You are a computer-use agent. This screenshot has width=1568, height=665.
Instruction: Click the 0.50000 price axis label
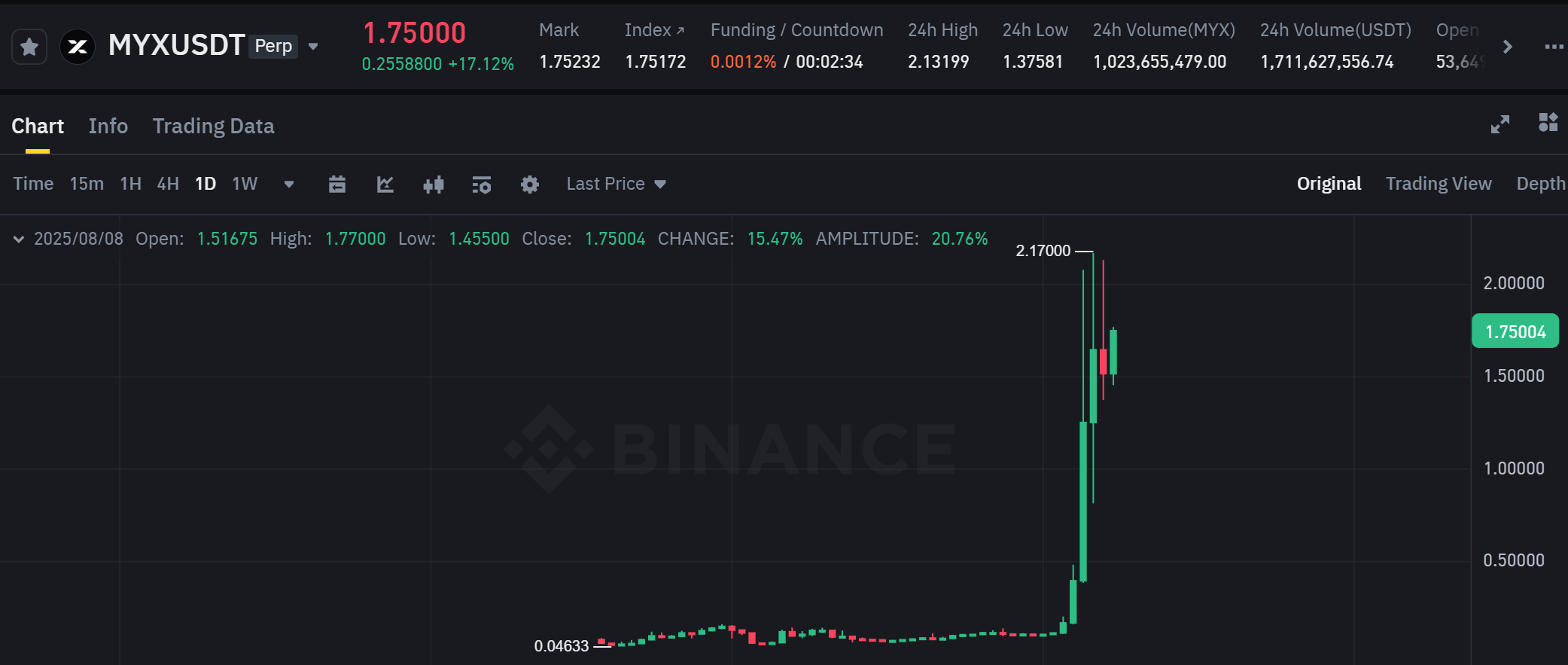1514,560
